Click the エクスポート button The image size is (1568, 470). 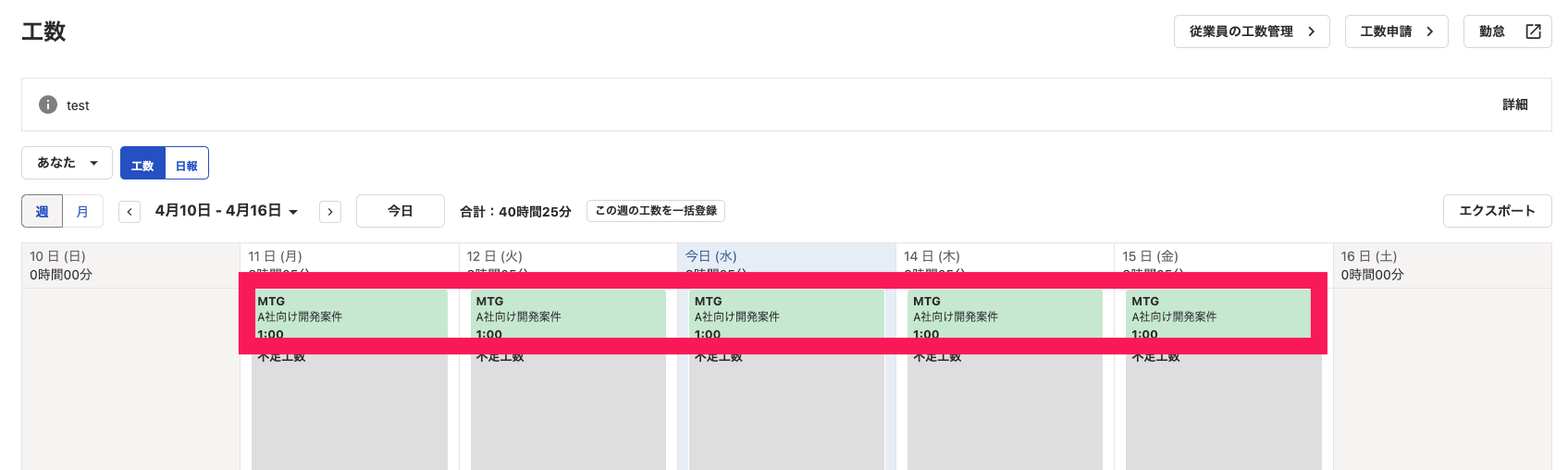[1497, 211]
